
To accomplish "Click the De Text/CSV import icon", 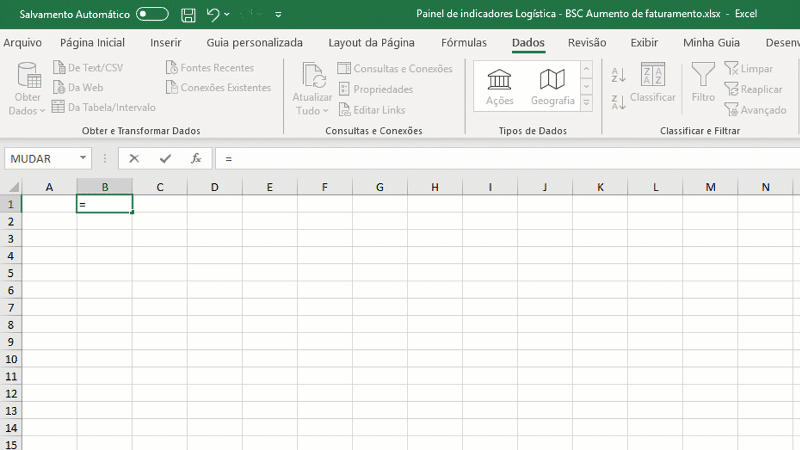I will point(59,68).
